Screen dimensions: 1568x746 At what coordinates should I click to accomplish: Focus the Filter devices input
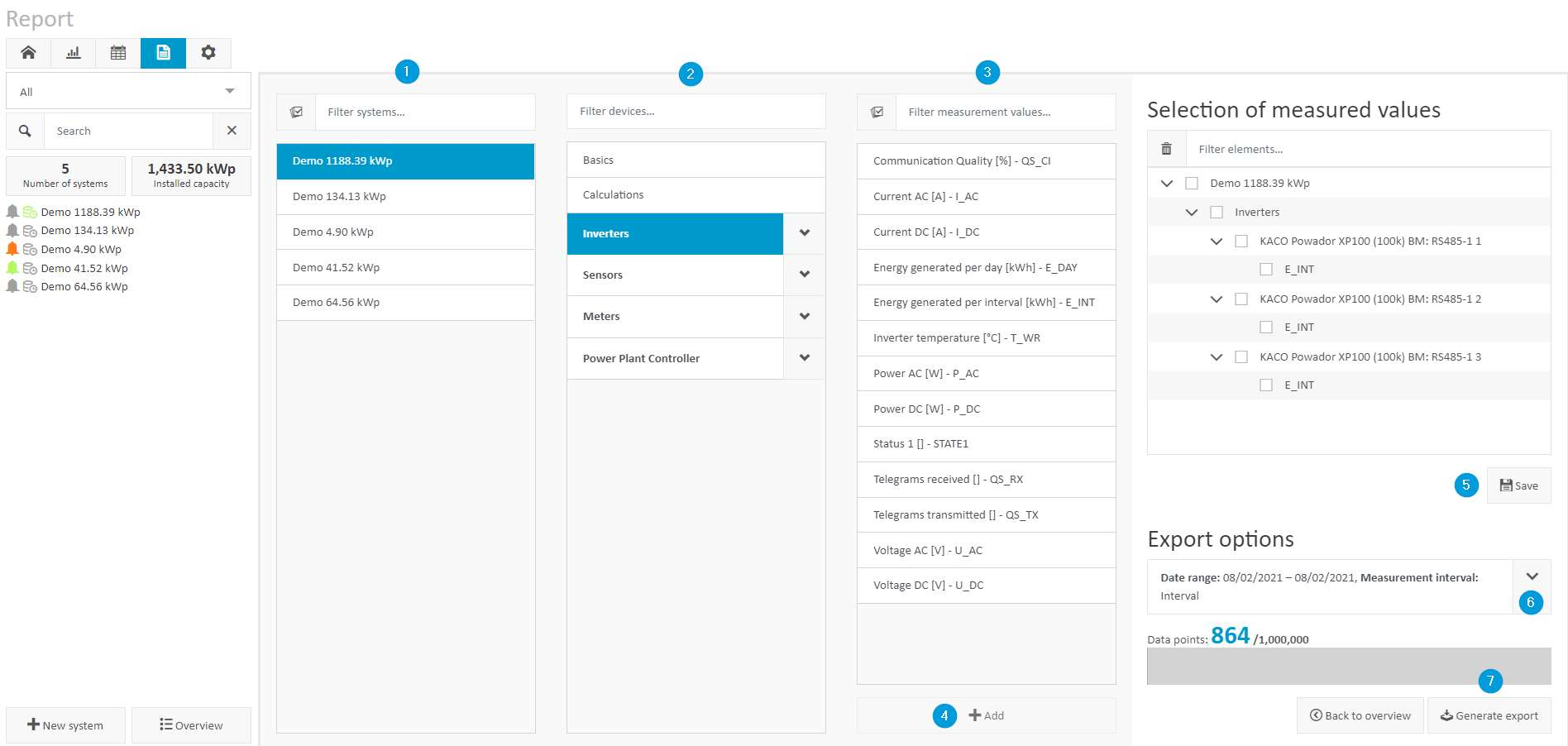coord(696,111)
